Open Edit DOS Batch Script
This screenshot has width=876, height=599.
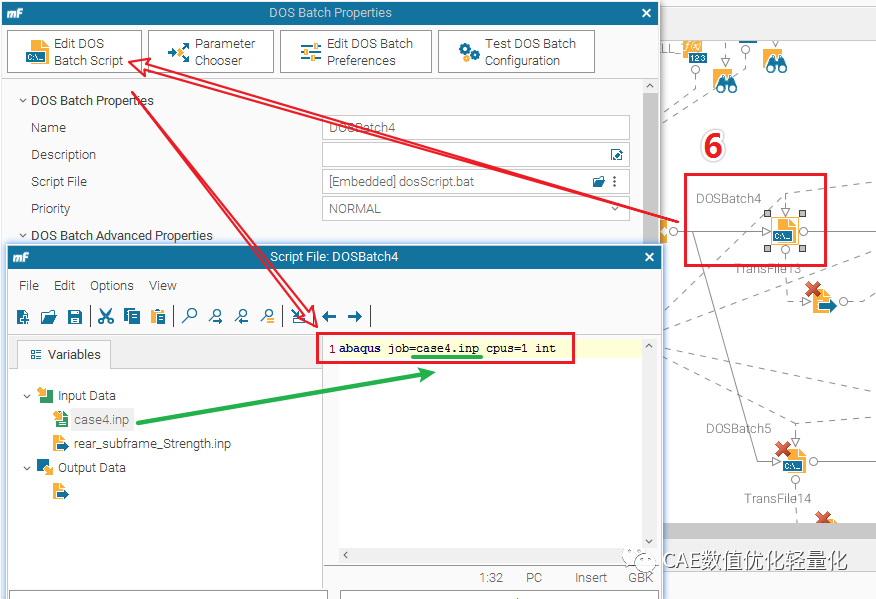(x=74, y=52)
